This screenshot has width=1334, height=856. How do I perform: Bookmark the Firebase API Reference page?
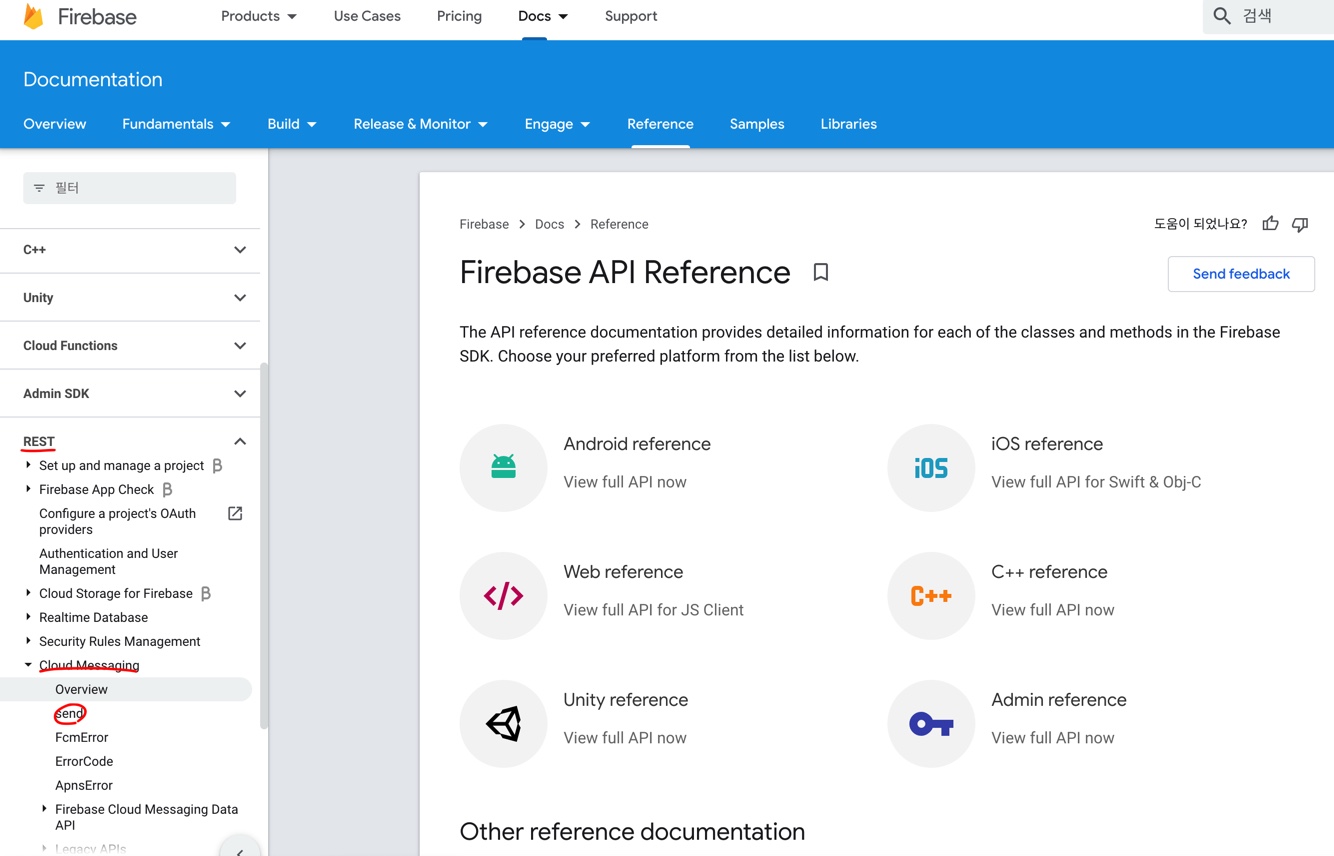(820, 272)
